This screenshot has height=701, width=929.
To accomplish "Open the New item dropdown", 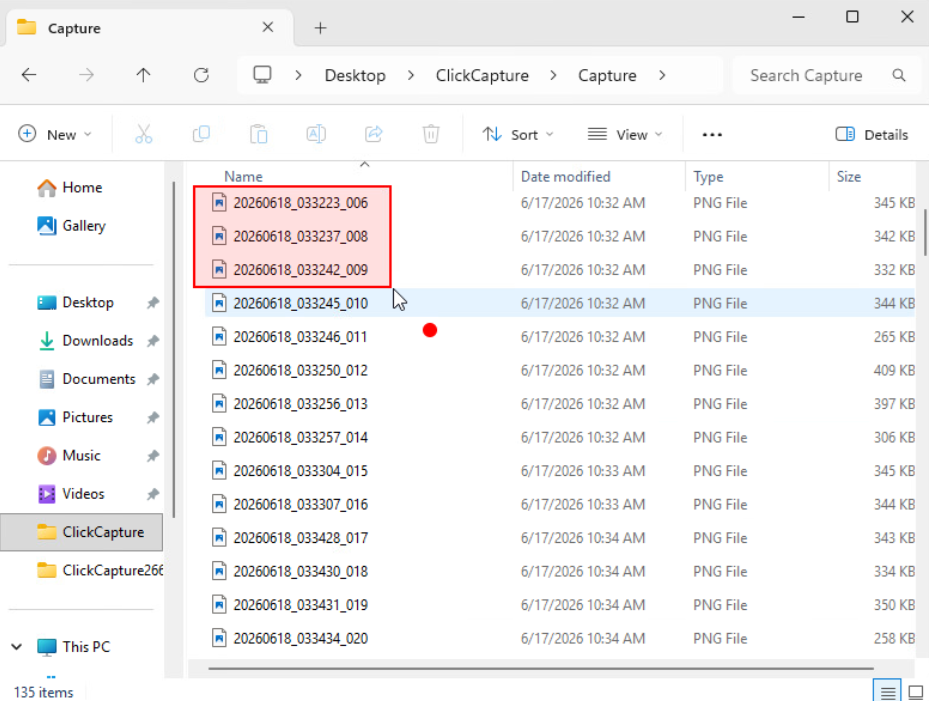I will coord(55,135).
